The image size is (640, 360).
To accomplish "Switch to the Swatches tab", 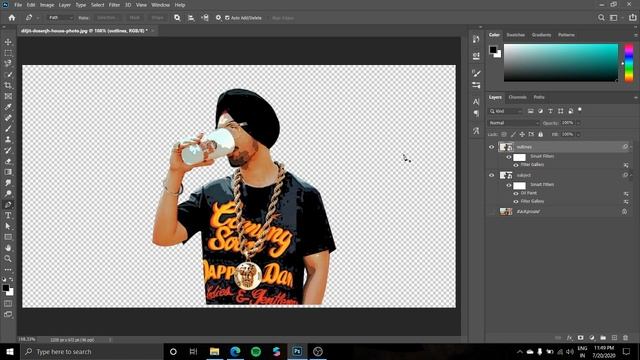I will tap(516, 35).
